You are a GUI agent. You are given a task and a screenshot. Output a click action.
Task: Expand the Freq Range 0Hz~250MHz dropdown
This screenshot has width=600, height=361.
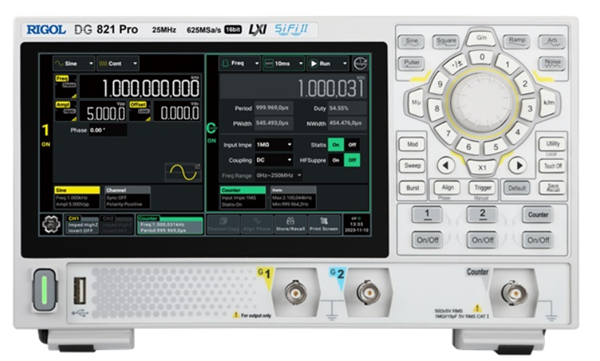279,175
